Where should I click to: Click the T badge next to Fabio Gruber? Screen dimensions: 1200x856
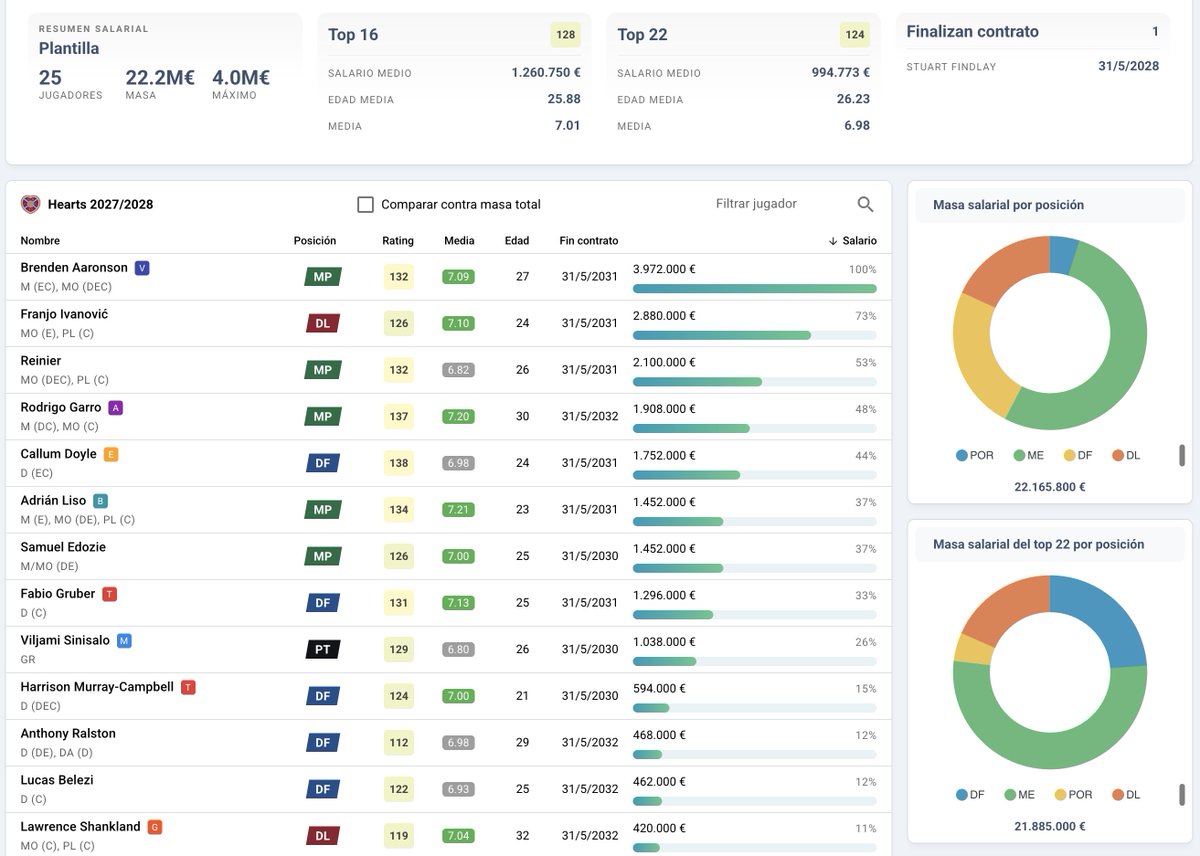(110, 594)
